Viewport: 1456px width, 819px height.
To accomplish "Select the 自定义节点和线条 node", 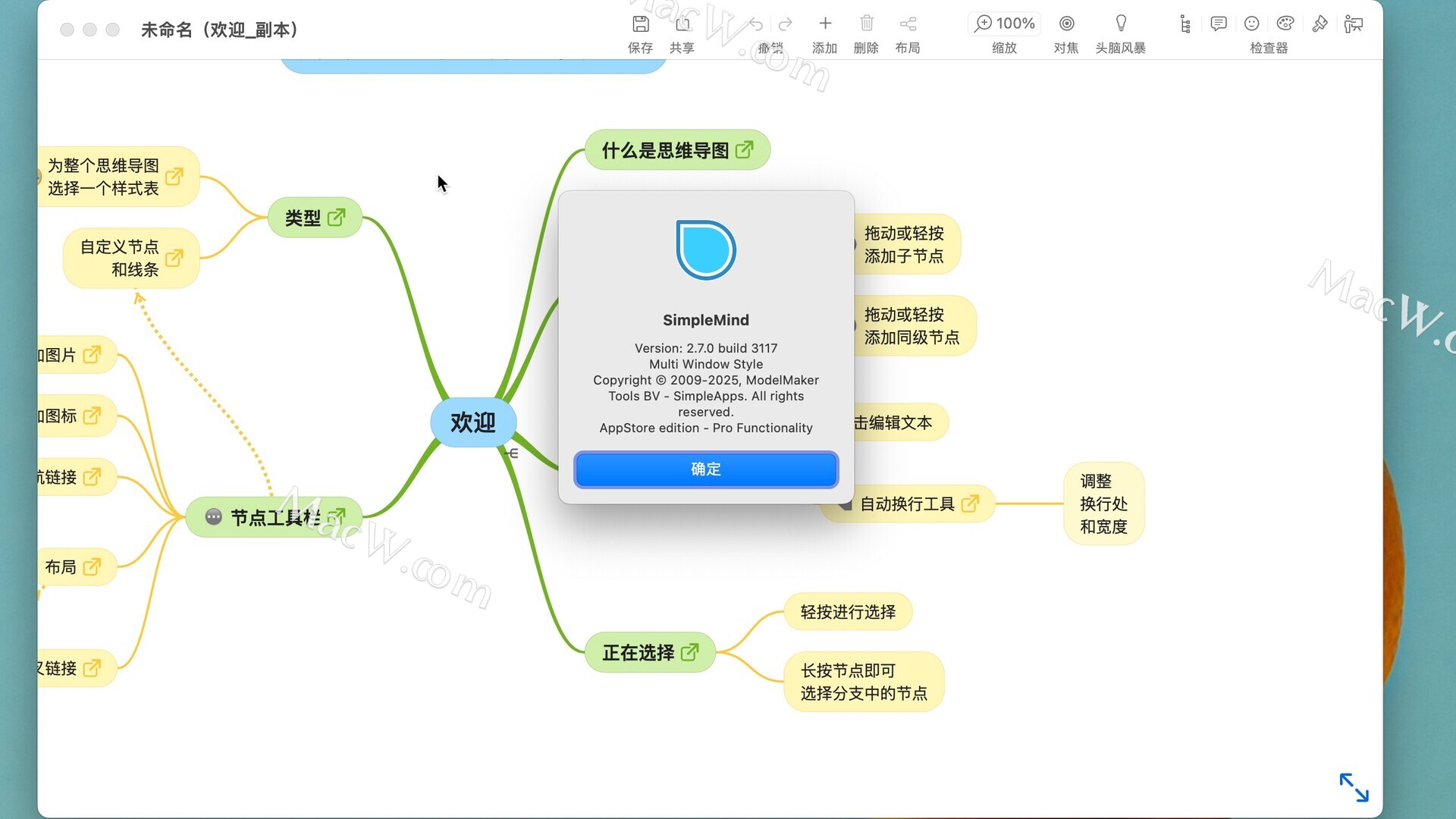I will [131, 258].
